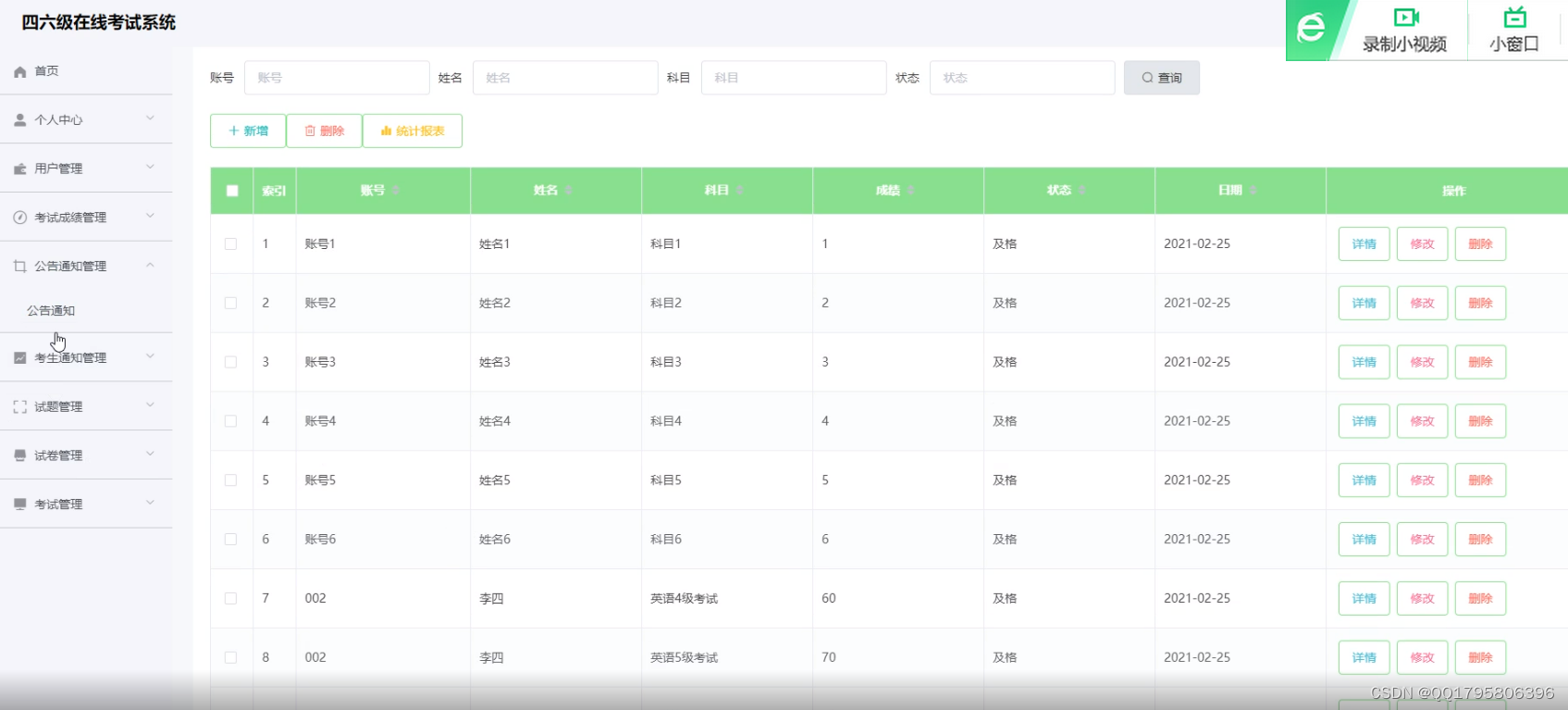Focus the 状态 search input field
The image size is (1568, 710).
pos(1022,78)
